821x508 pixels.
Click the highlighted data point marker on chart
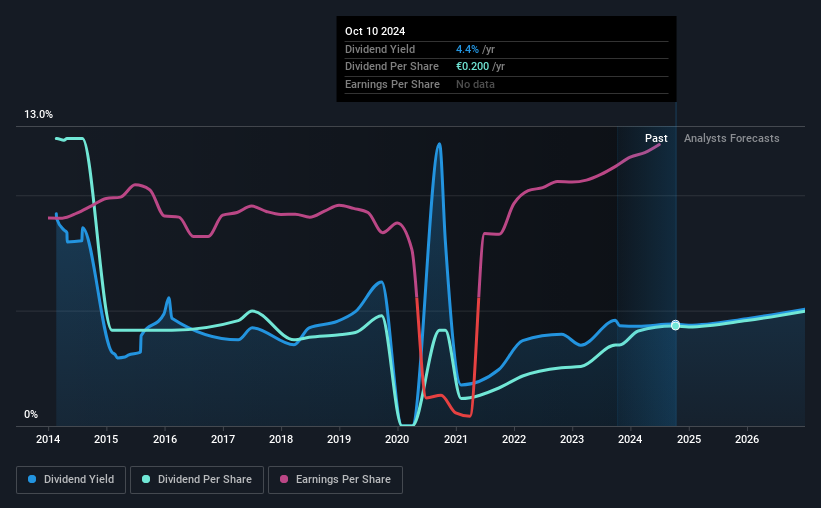click(675, 325)
